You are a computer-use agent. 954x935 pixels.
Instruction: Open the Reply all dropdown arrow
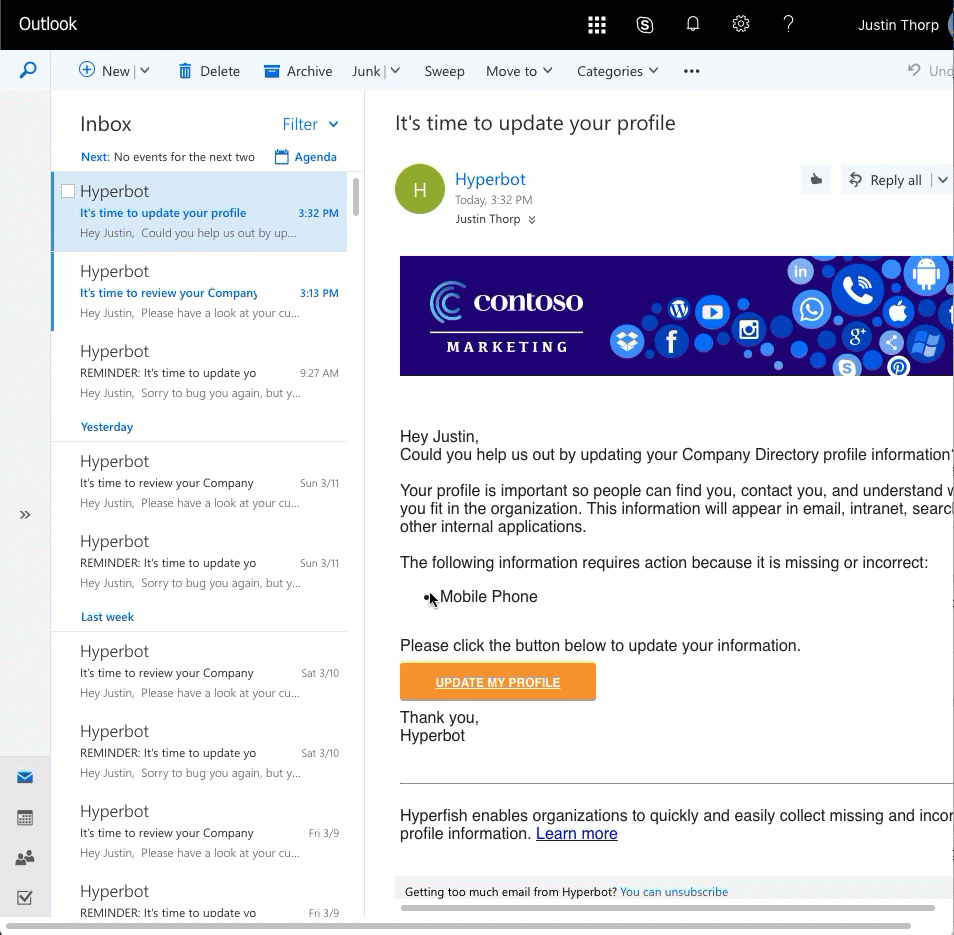942,180
